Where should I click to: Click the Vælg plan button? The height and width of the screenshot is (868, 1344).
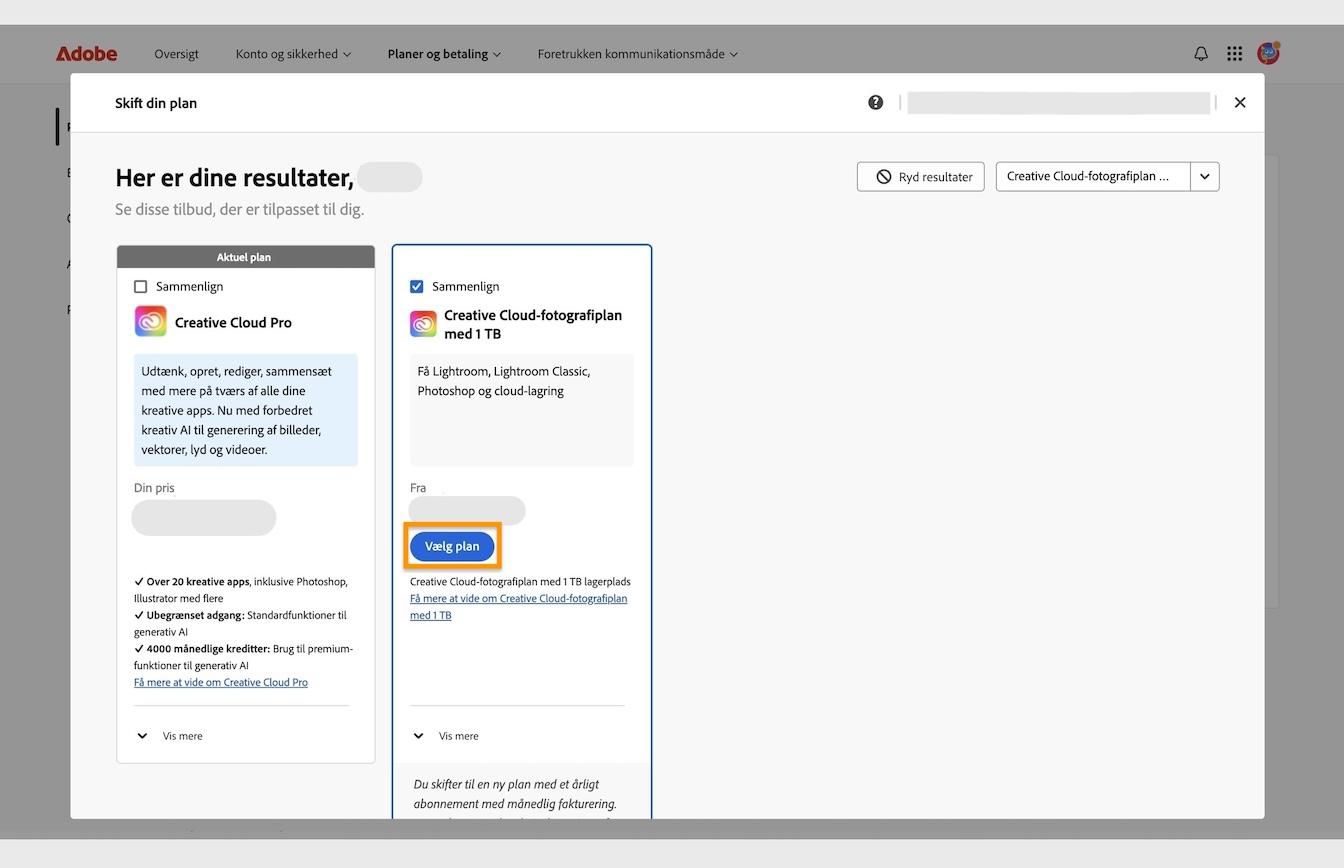(452, 546)
